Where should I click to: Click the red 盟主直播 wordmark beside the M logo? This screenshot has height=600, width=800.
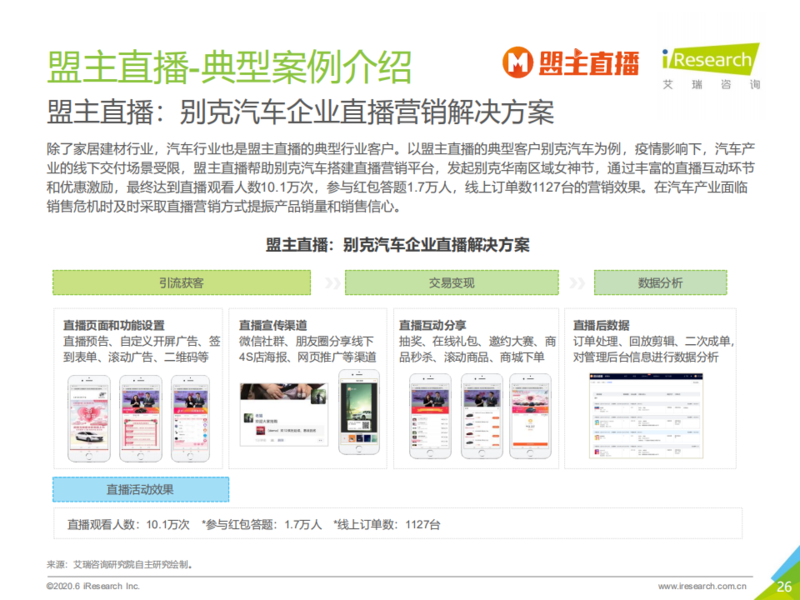[x=589, y=63]
